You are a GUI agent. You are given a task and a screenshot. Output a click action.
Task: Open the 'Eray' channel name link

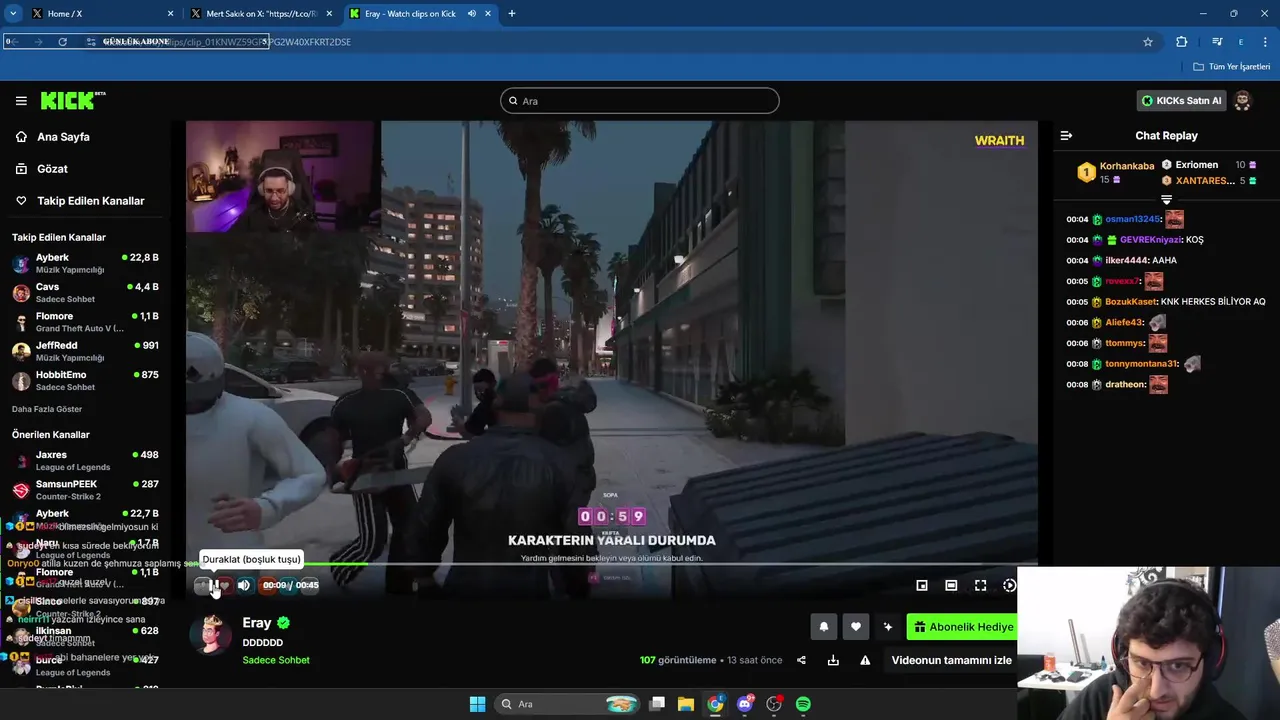pyautogui.click(x=257, y=623)
